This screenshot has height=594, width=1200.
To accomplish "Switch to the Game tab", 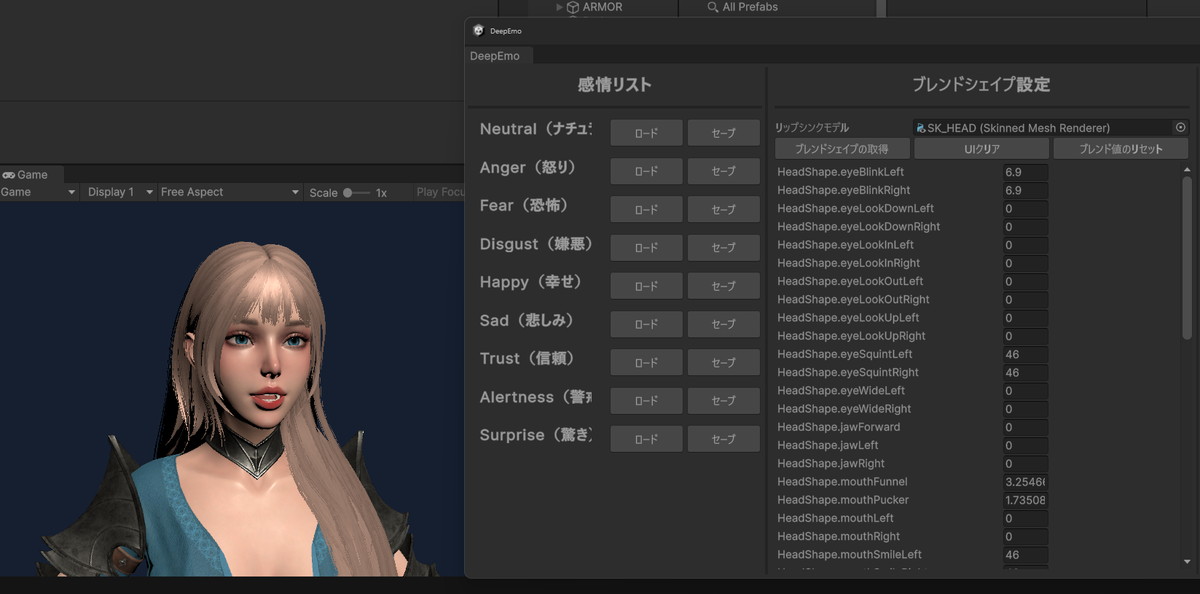I will click(x=26, y=175).
